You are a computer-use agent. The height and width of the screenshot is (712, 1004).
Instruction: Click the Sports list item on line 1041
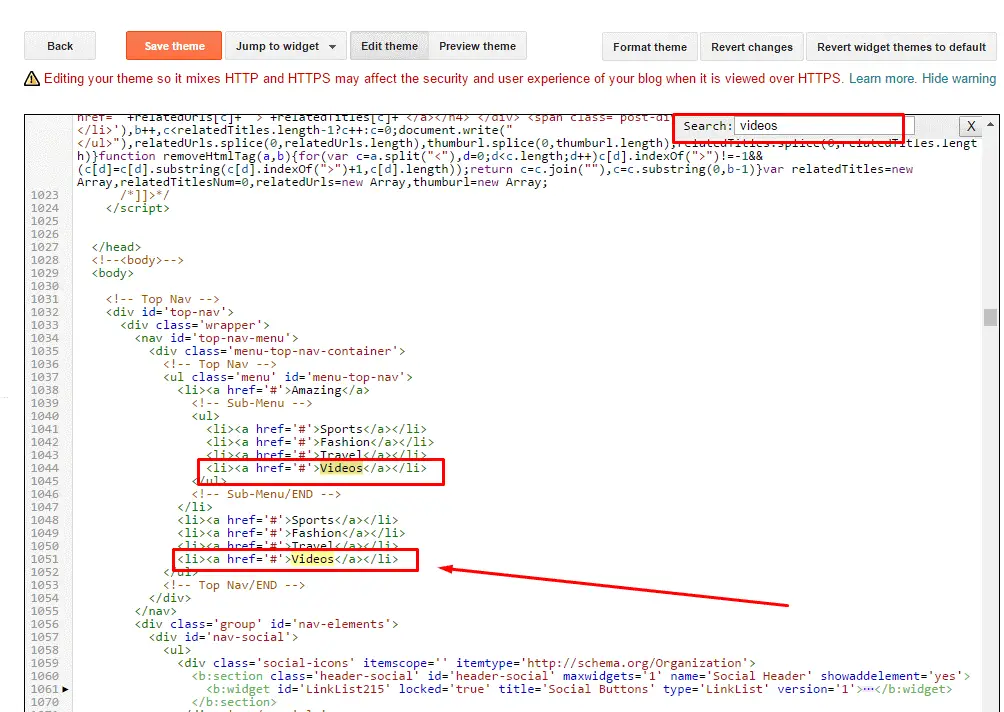point(316,429)
